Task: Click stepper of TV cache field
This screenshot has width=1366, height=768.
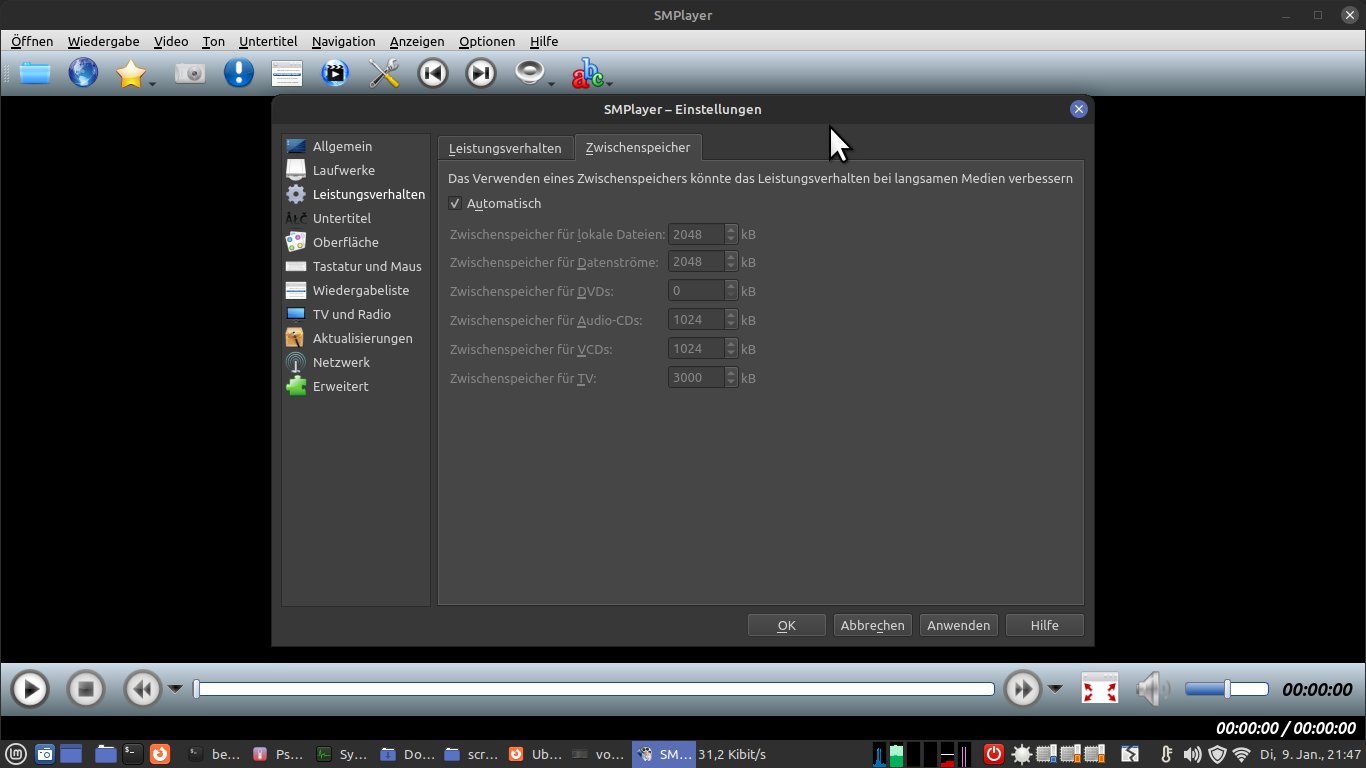Action: coord(731,378)
